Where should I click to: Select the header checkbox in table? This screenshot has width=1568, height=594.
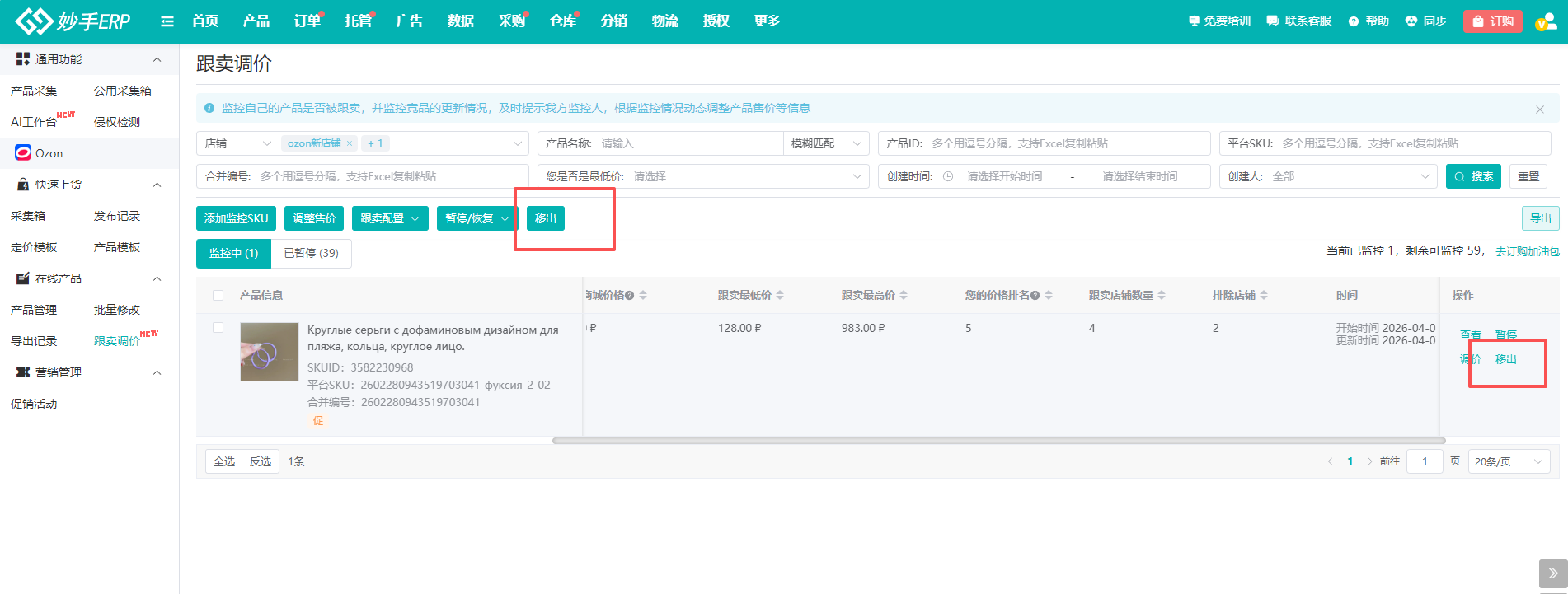click(218, 295)
